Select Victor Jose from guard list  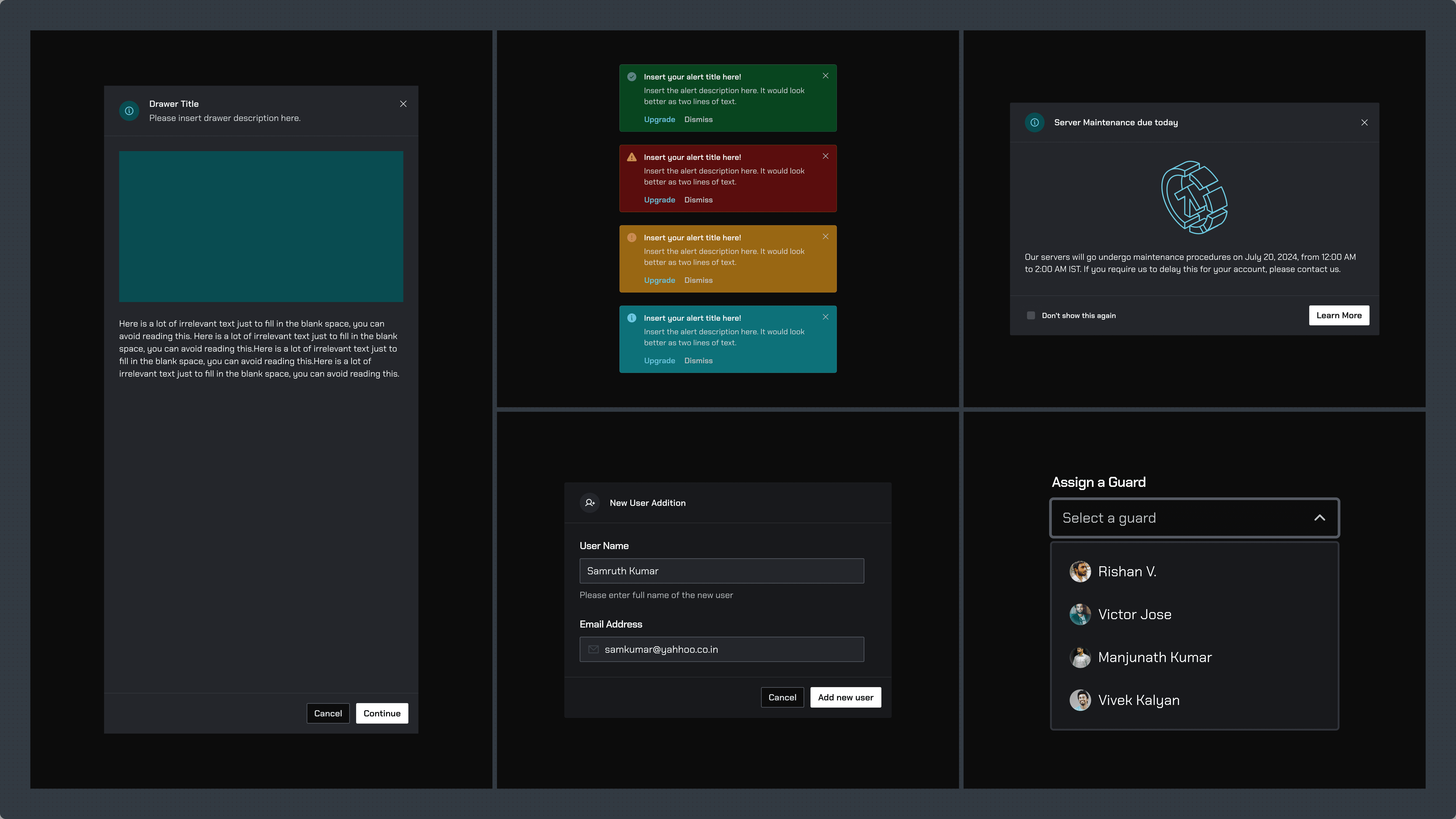tap(1194, 614)
